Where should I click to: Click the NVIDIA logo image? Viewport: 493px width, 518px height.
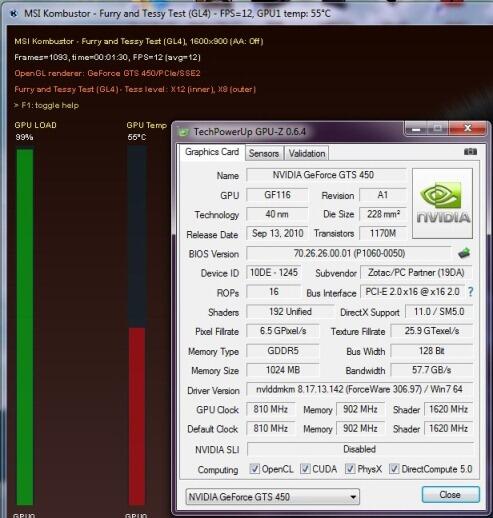[442, 203]
